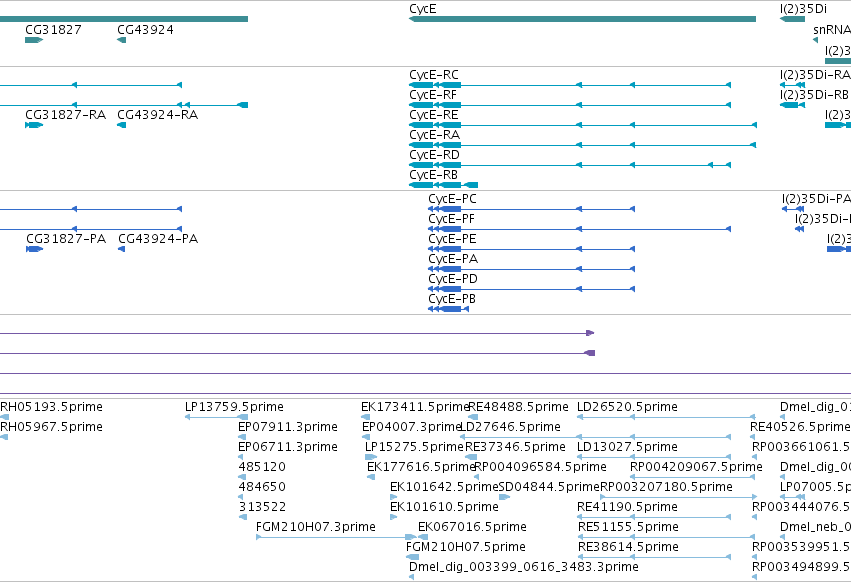Image resolution: width=851 pixels, height=582 pixels.
Task: Select the l(2)35Di-PA protein feature
Action: [793, 209]
